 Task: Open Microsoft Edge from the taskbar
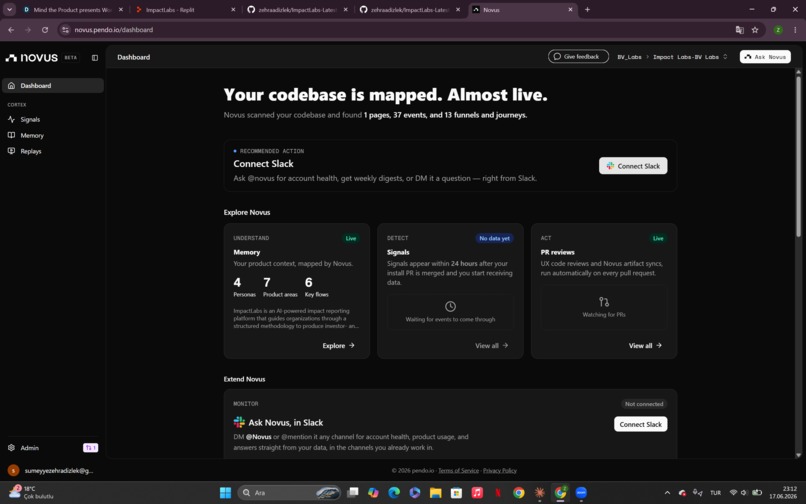394,493
